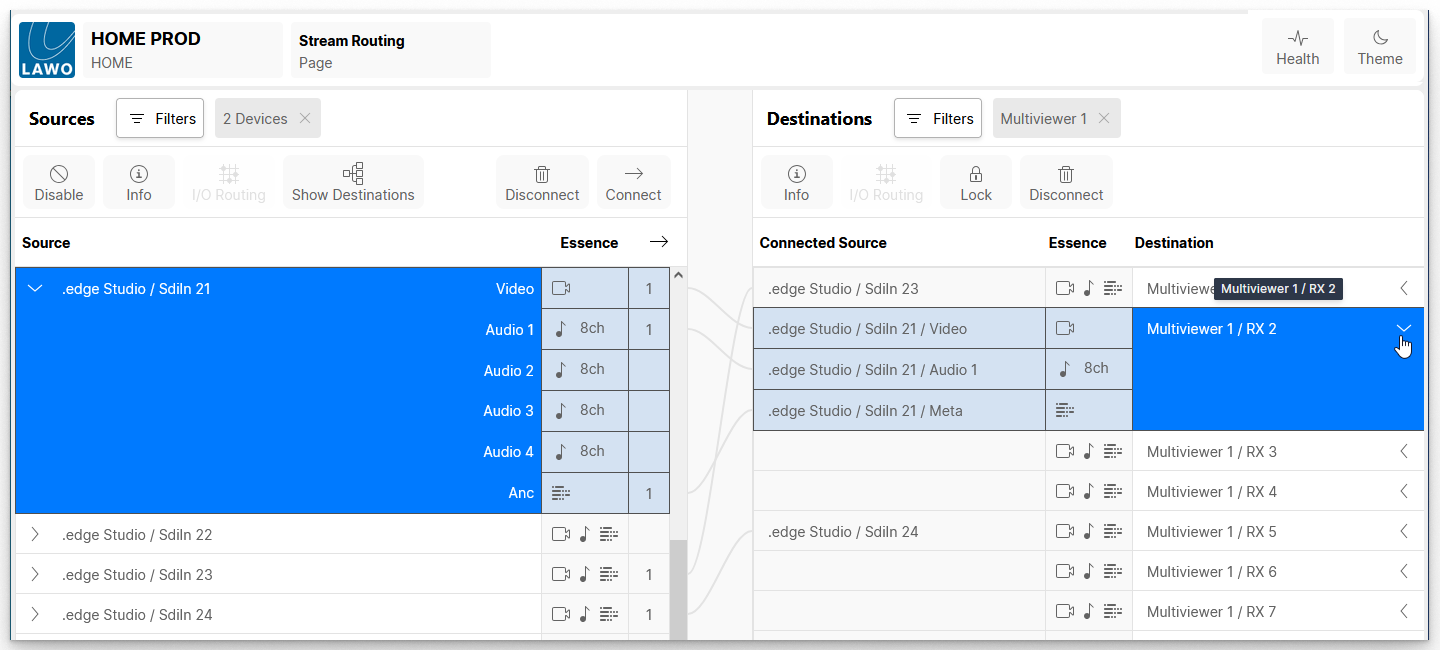Open the Health status page
This screenshot has height=650, width=1440.
pos(1297,48)
